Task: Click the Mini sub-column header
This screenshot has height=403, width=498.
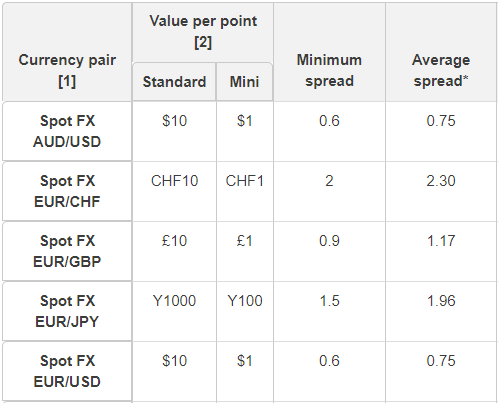Action: (x=244, y=82)
